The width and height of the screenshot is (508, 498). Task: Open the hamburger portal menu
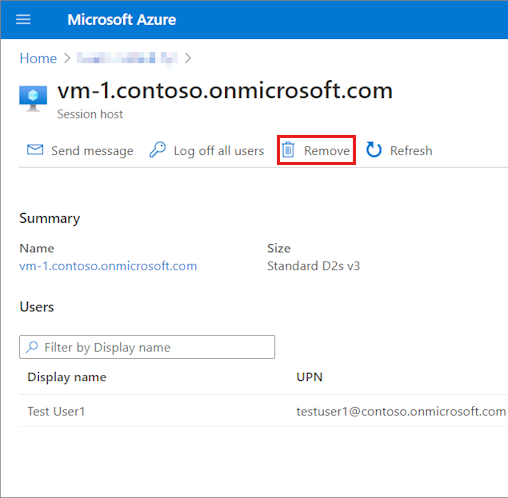click(x=23, y=20)
